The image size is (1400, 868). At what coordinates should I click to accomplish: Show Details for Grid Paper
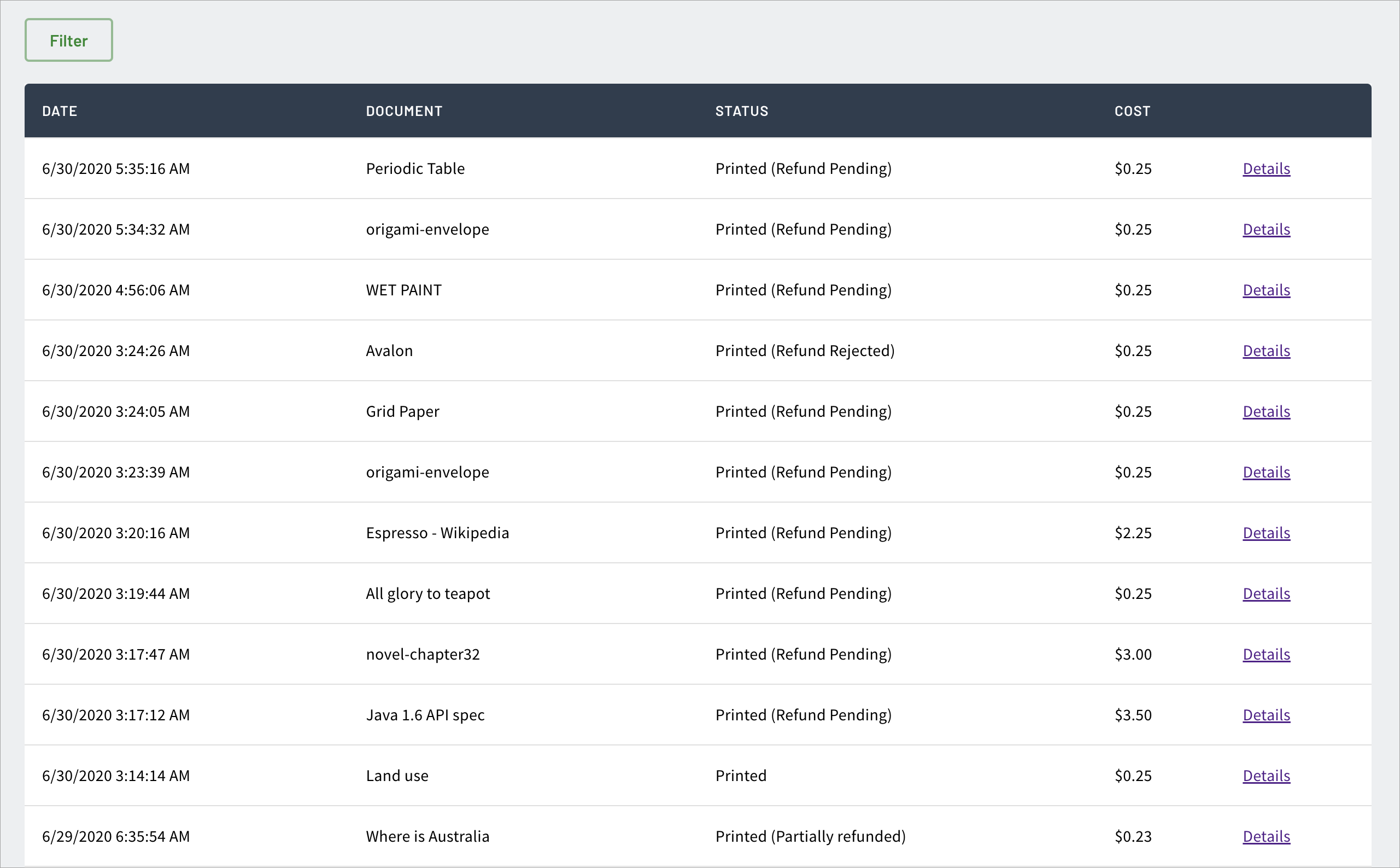click(x=1266, y=412)
